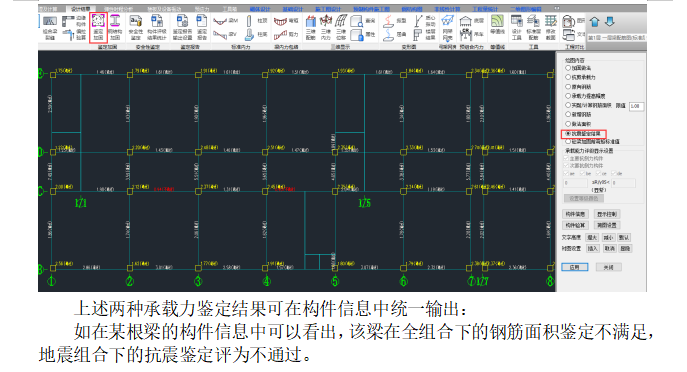This screenshot has width=687, height=372.
Task: Show the beam moment 梁M diagram icon
Action: (225, 21)
